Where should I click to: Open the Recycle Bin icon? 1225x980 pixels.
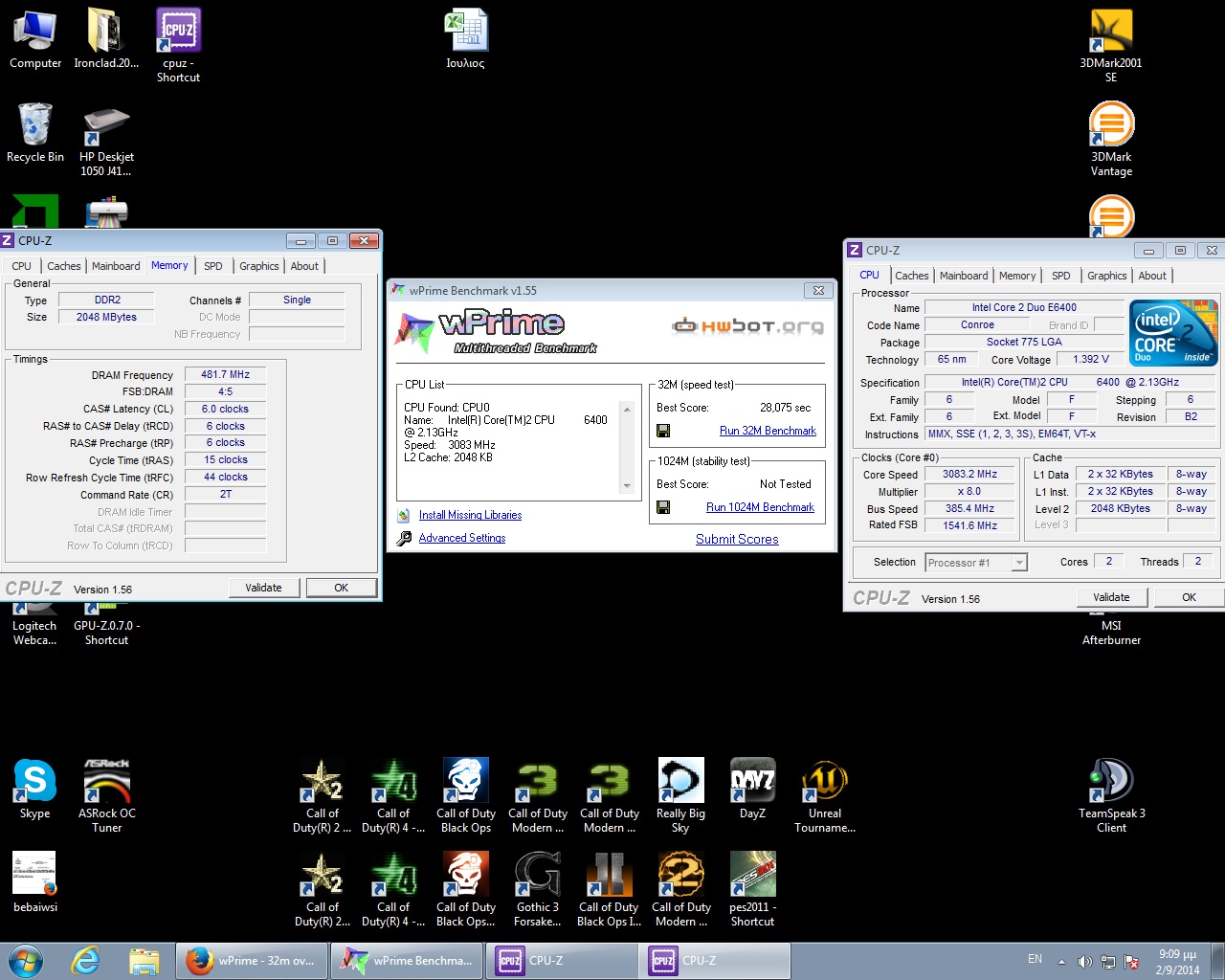[35, 132]
